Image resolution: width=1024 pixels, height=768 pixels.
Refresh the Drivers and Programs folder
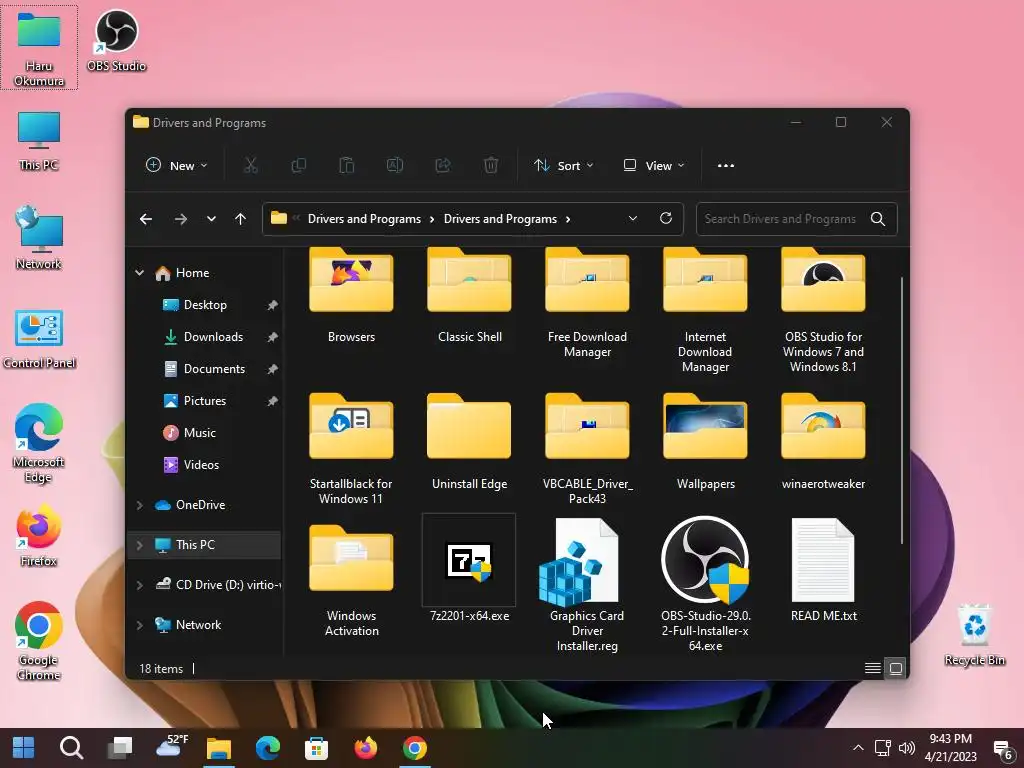point(665,218)
